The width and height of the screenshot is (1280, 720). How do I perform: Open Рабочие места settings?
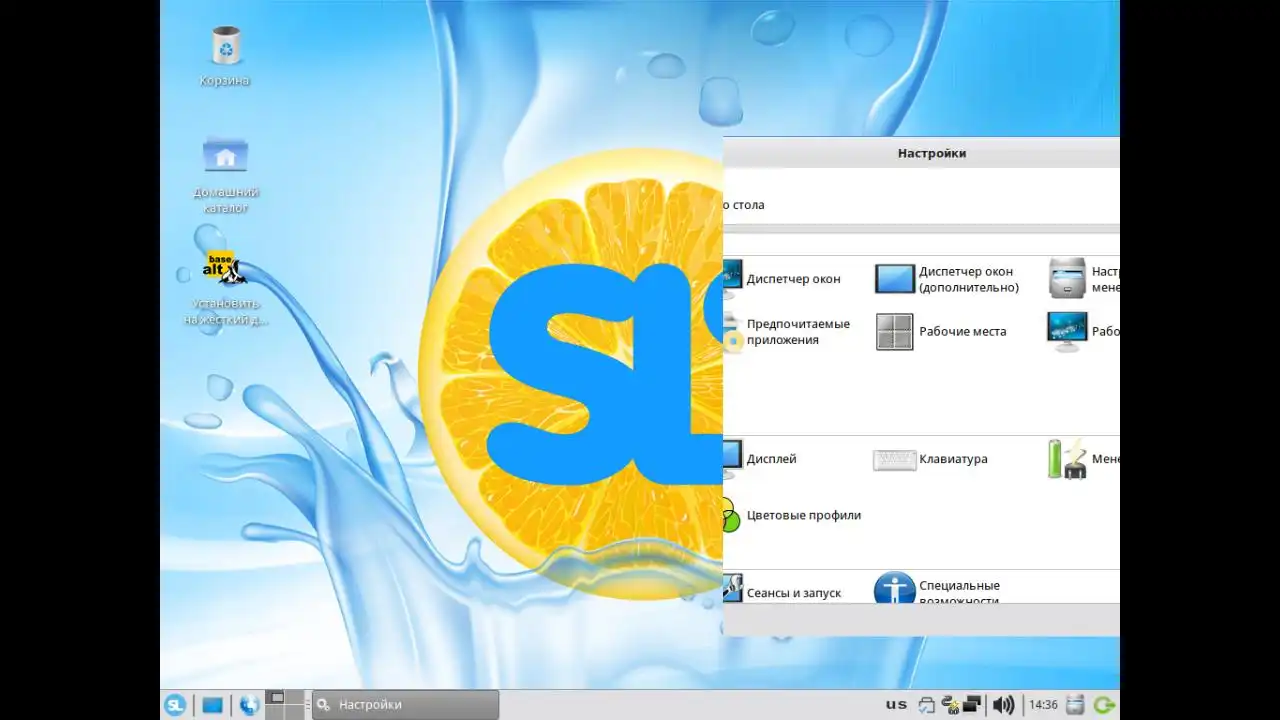(x=941, y=332)
